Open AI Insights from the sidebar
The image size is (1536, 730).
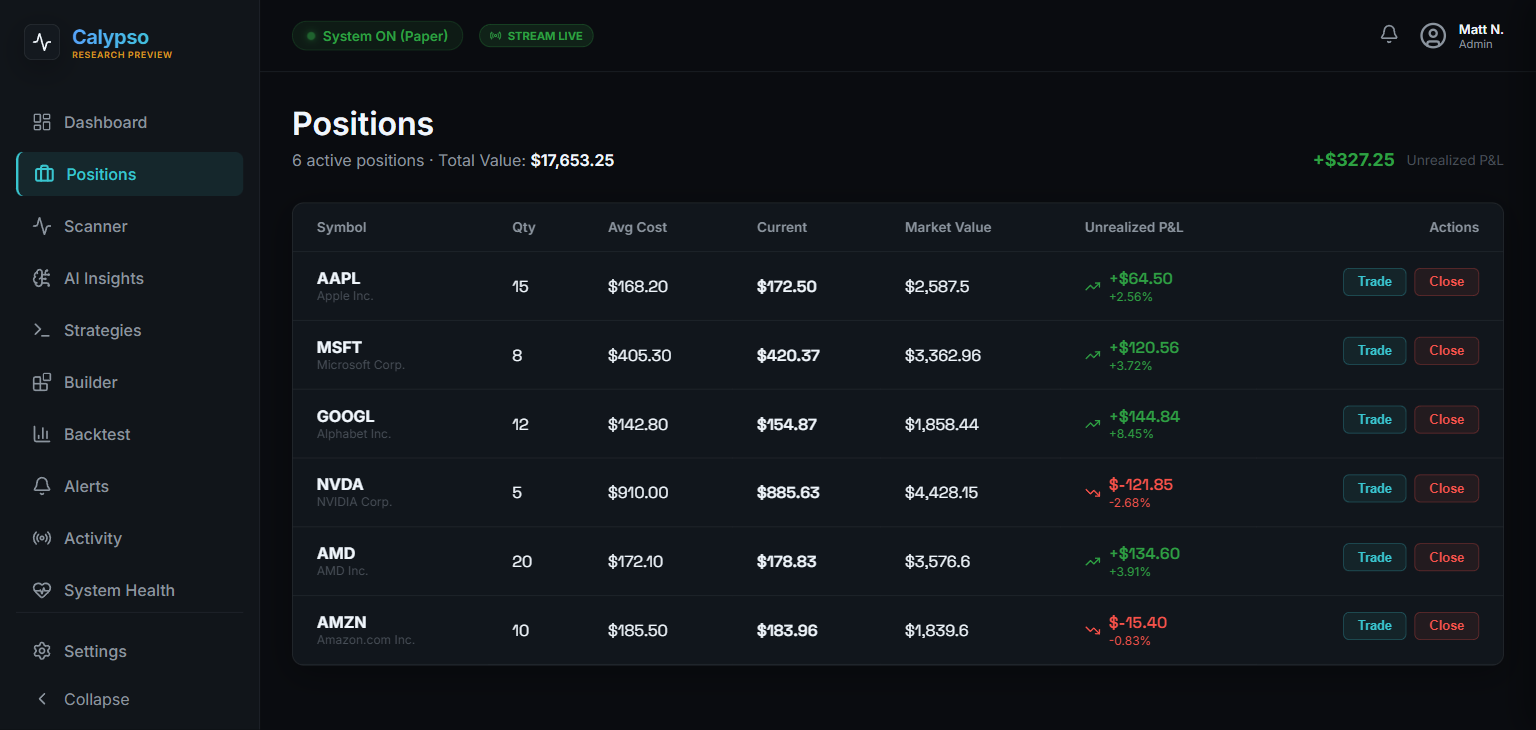[x=41, y=278]
